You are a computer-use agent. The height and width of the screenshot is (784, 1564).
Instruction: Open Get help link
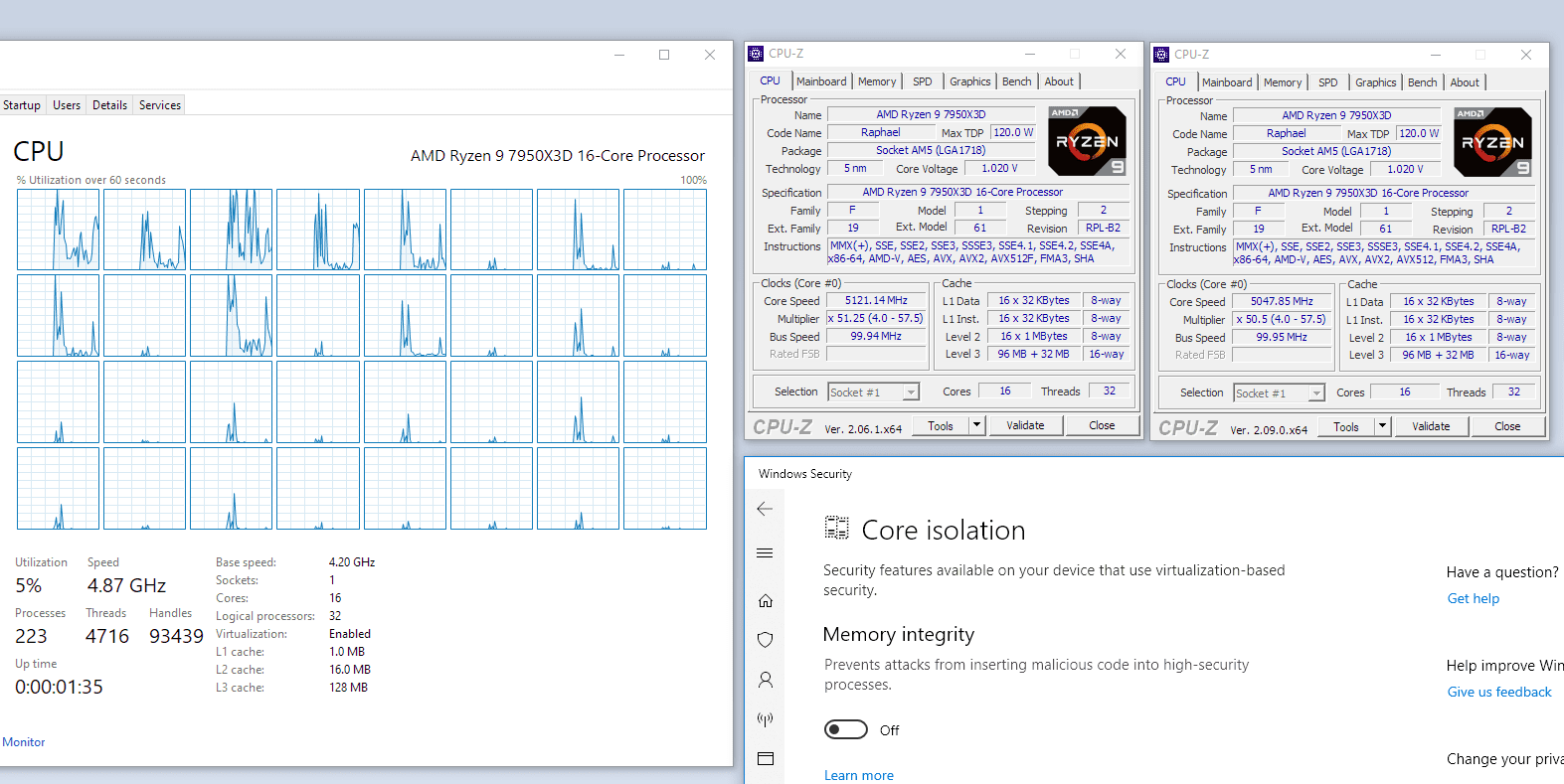[x=1474, y=598]
